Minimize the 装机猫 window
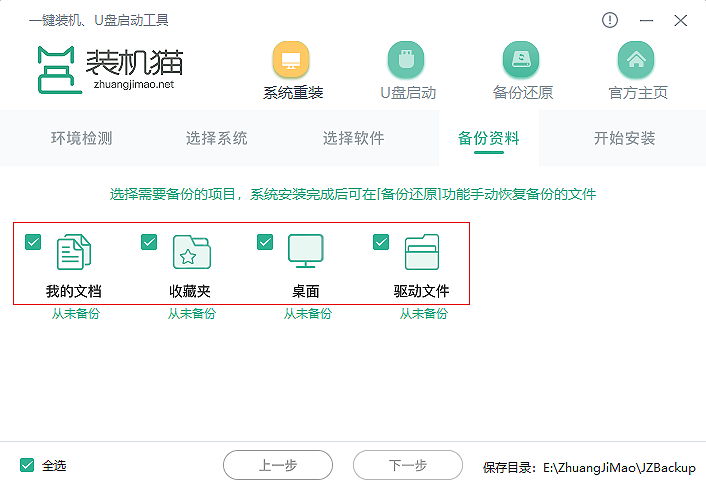The width and height of the screenshot is (706, 487). coord(646,20)
